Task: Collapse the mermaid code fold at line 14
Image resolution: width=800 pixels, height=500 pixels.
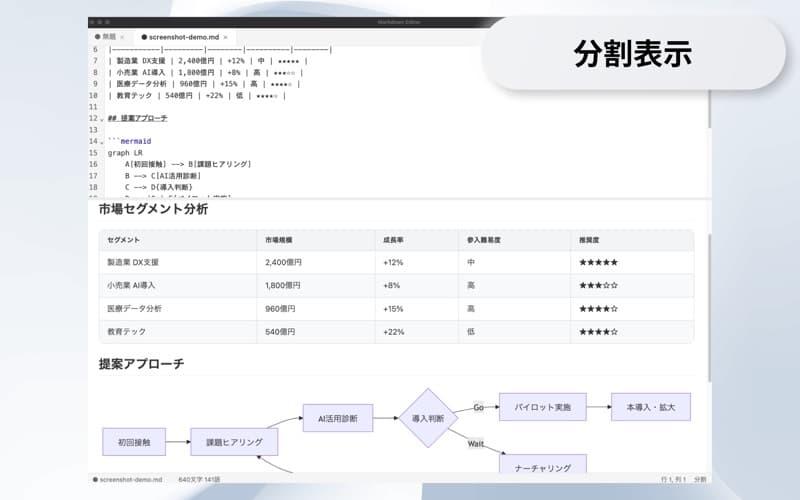Action: pyautogui.click(x=102, y=142)
